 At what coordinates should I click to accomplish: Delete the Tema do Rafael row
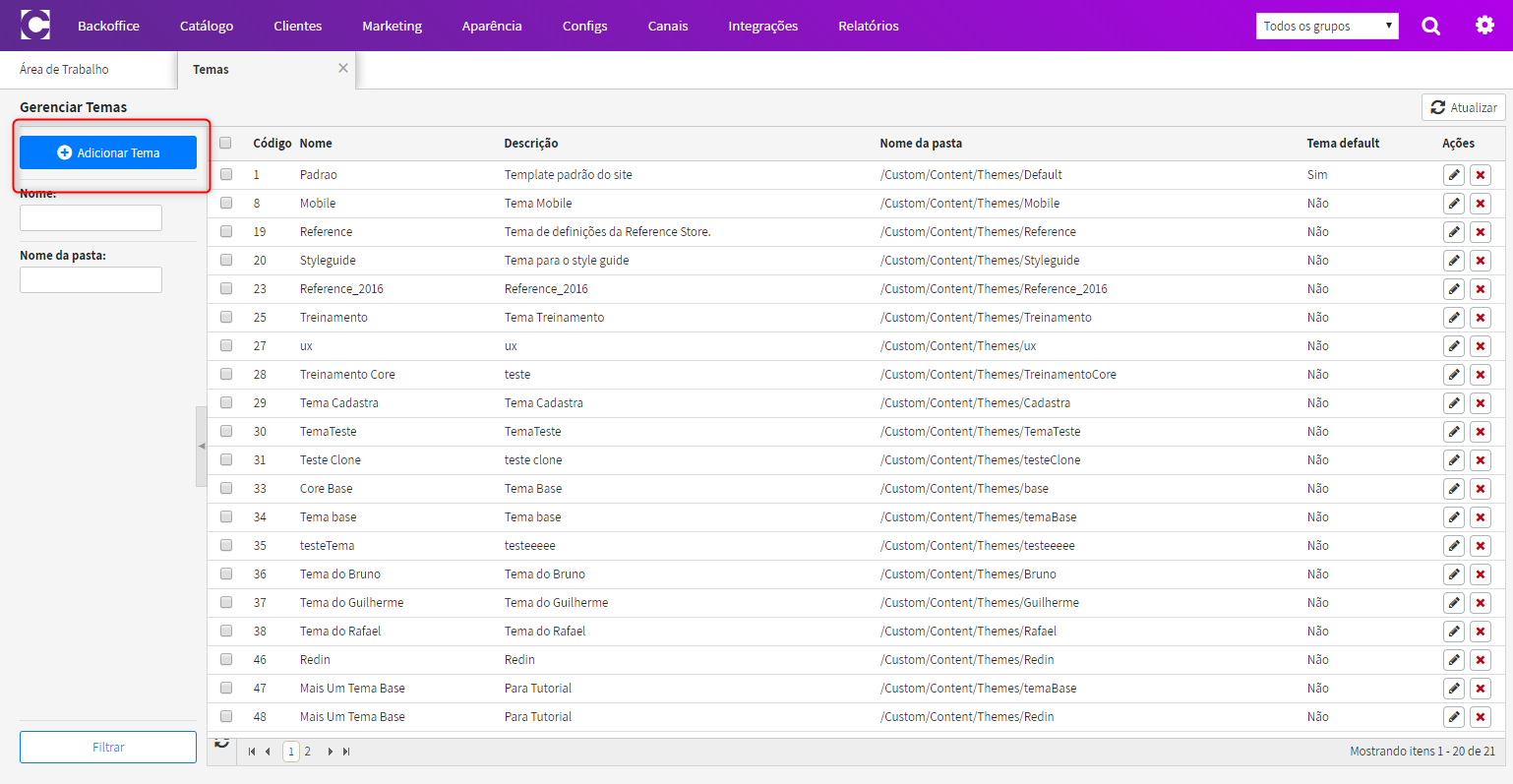(1481, 632)
